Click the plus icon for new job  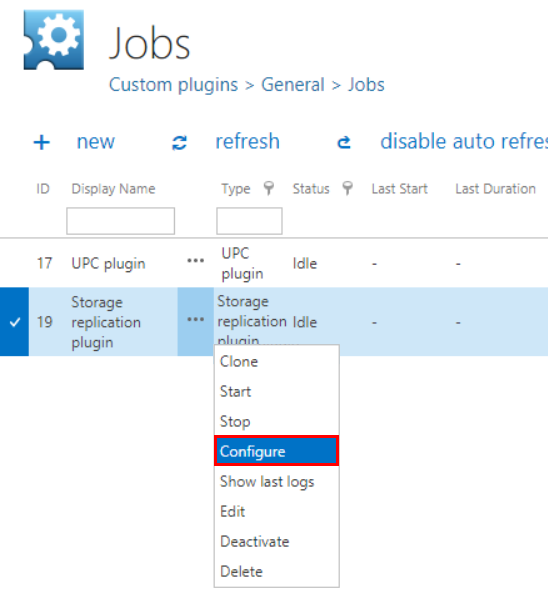(42, 142)
